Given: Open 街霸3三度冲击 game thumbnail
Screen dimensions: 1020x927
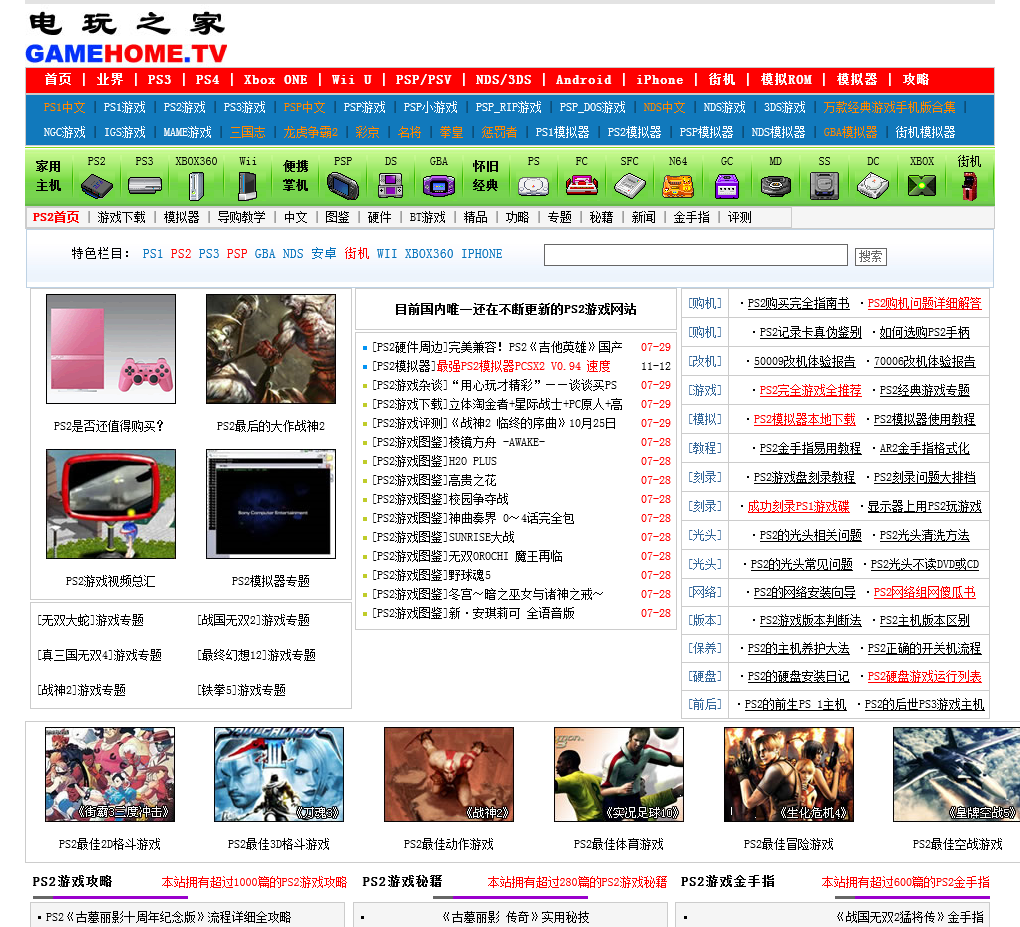Looking at the screenshot, I should (110, 774).
